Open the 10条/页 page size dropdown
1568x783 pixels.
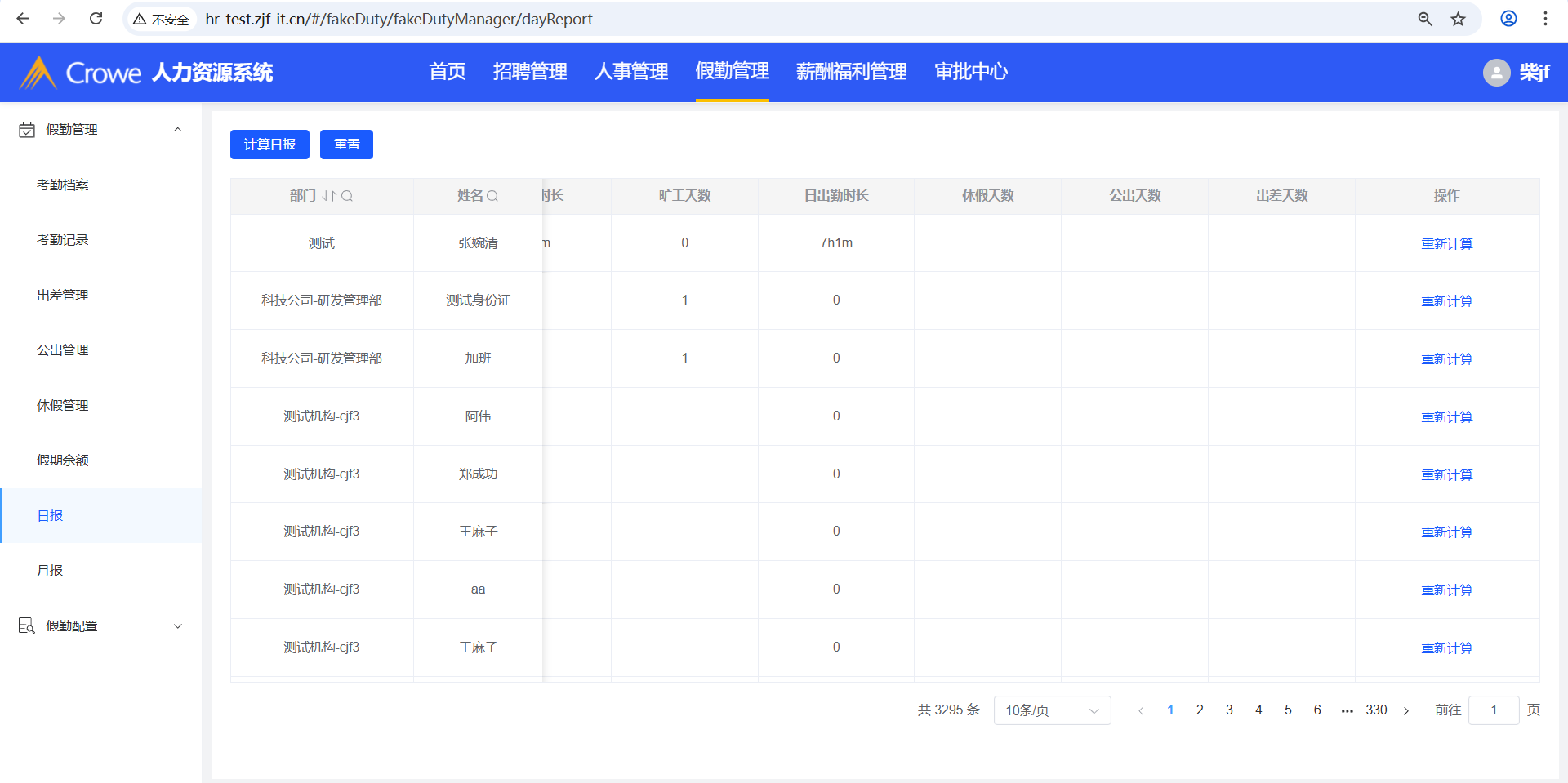click(x=1052, y=710)
